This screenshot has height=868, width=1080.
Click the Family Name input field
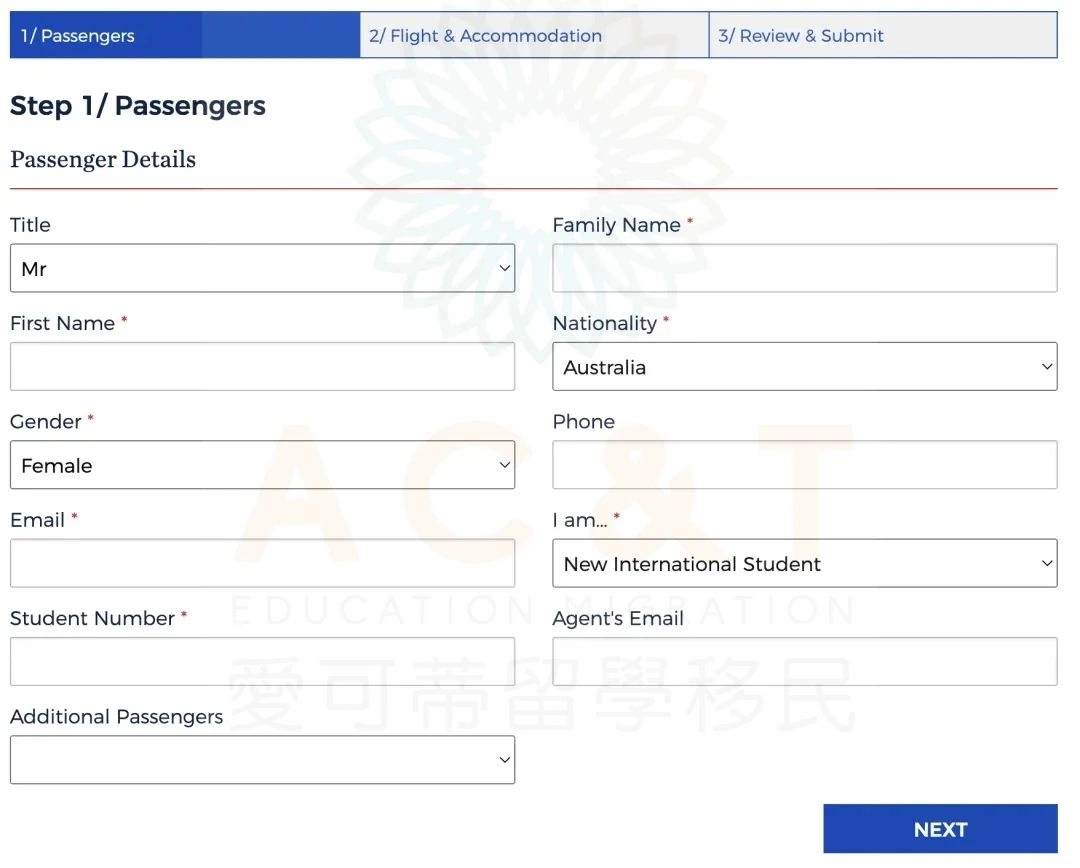click(804, 268)
